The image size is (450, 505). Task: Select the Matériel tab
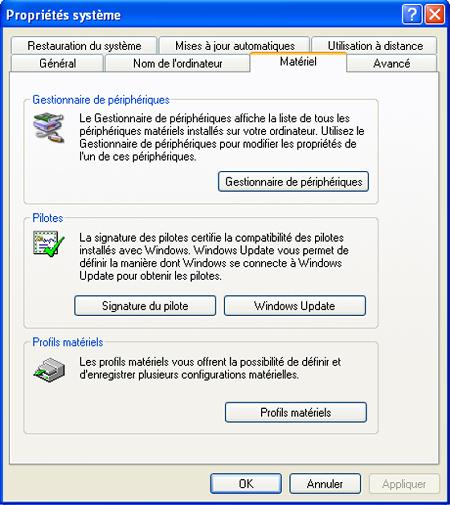pyautogui.click(x=298, y=62)
